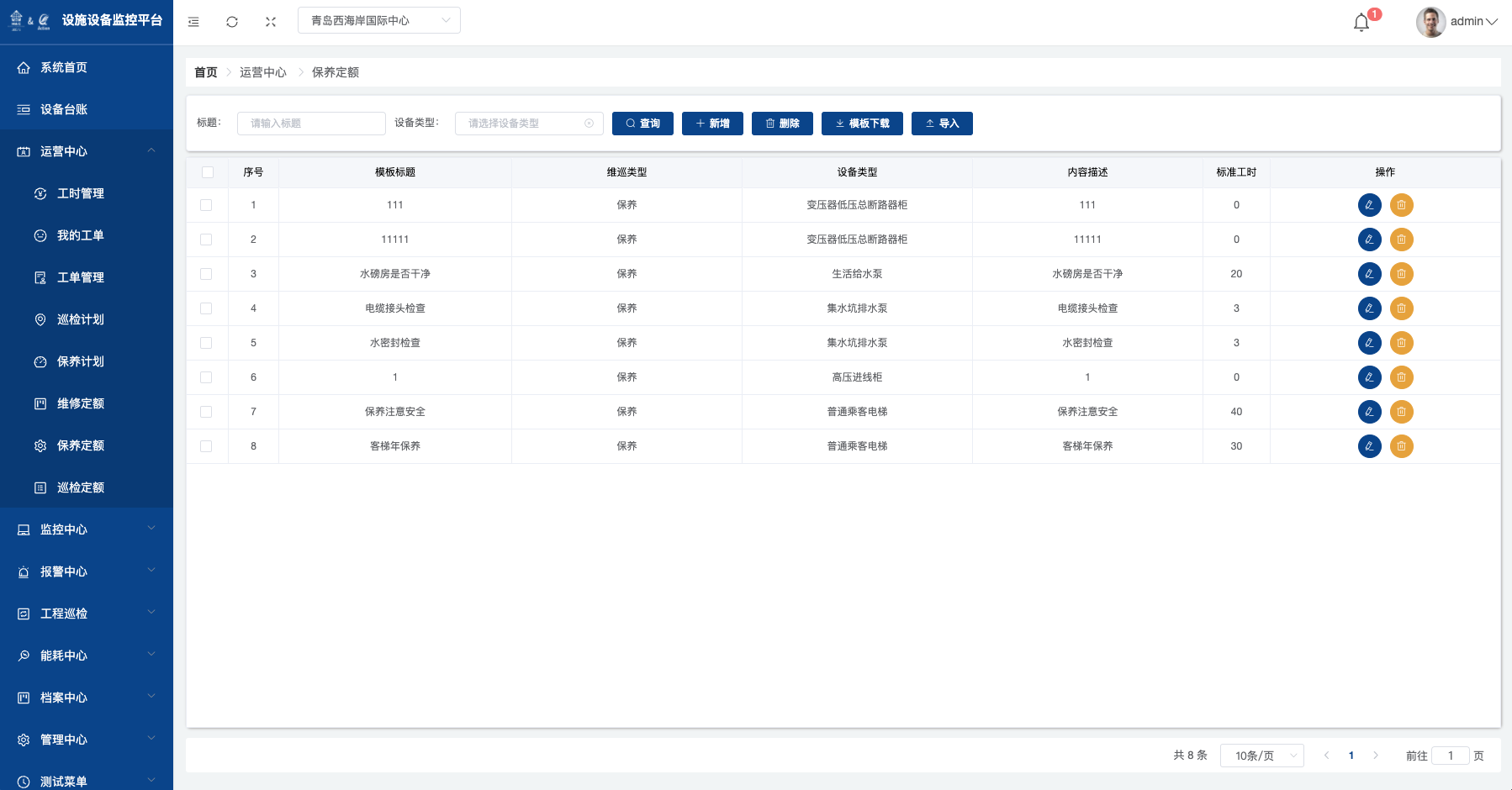Select the checkbox for row 7 保养注意安全
This screenshot has height=790, width=1512.
206,412
